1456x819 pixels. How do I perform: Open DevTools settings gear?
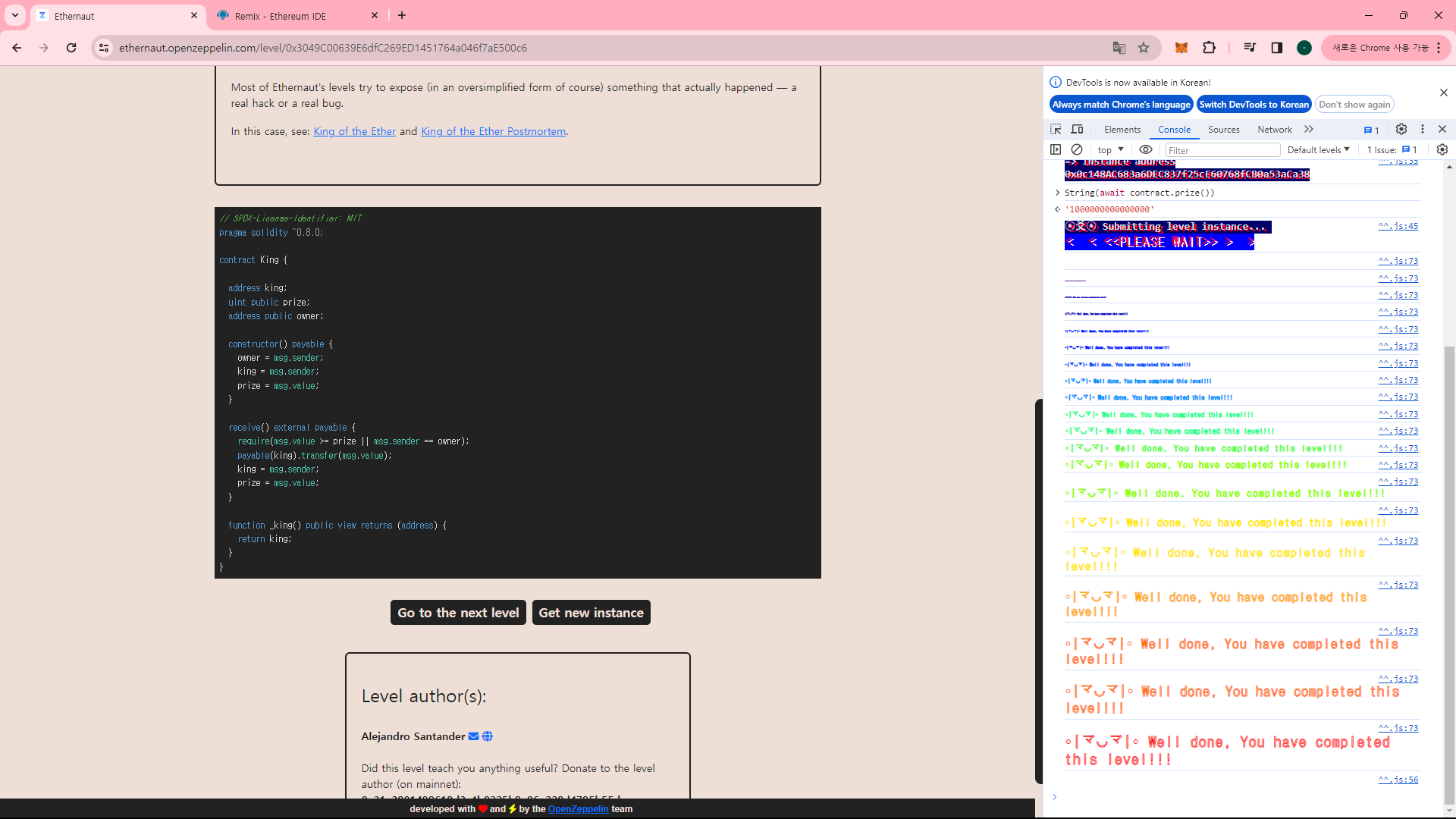[x=1401, y=130]
